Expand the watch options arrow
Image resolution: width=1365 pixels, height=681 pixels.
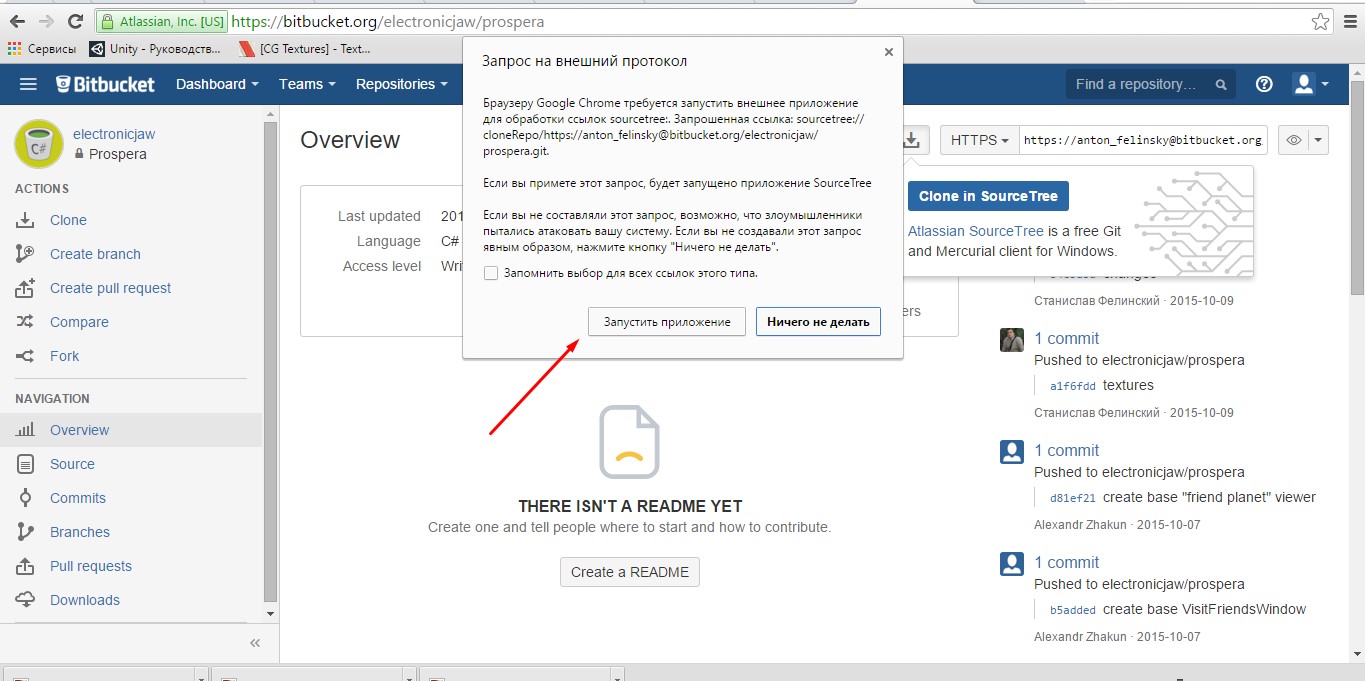[x=1319, y=141]
